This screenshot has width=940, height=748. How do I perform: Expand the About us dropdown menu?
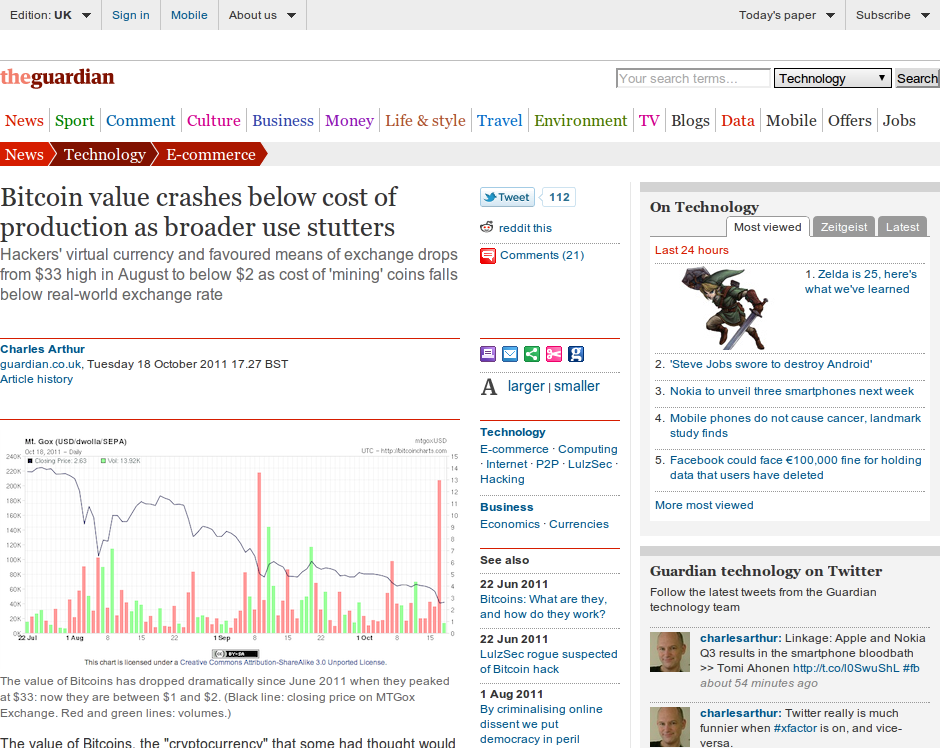pos(262,15)
